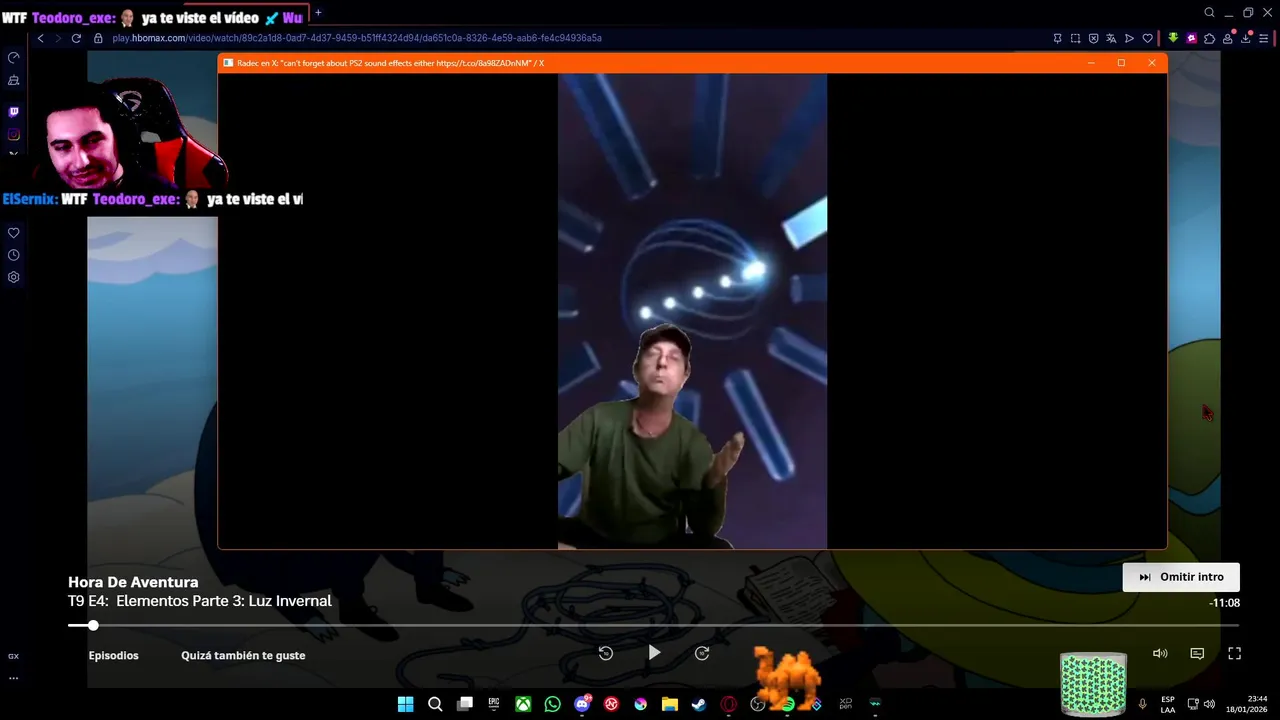Image resolution: width=1280 pixels, height=720 pixels.
Task: Open bookmarks heart in sidebar
Action: pyautogui.click(x=13, y=233)
